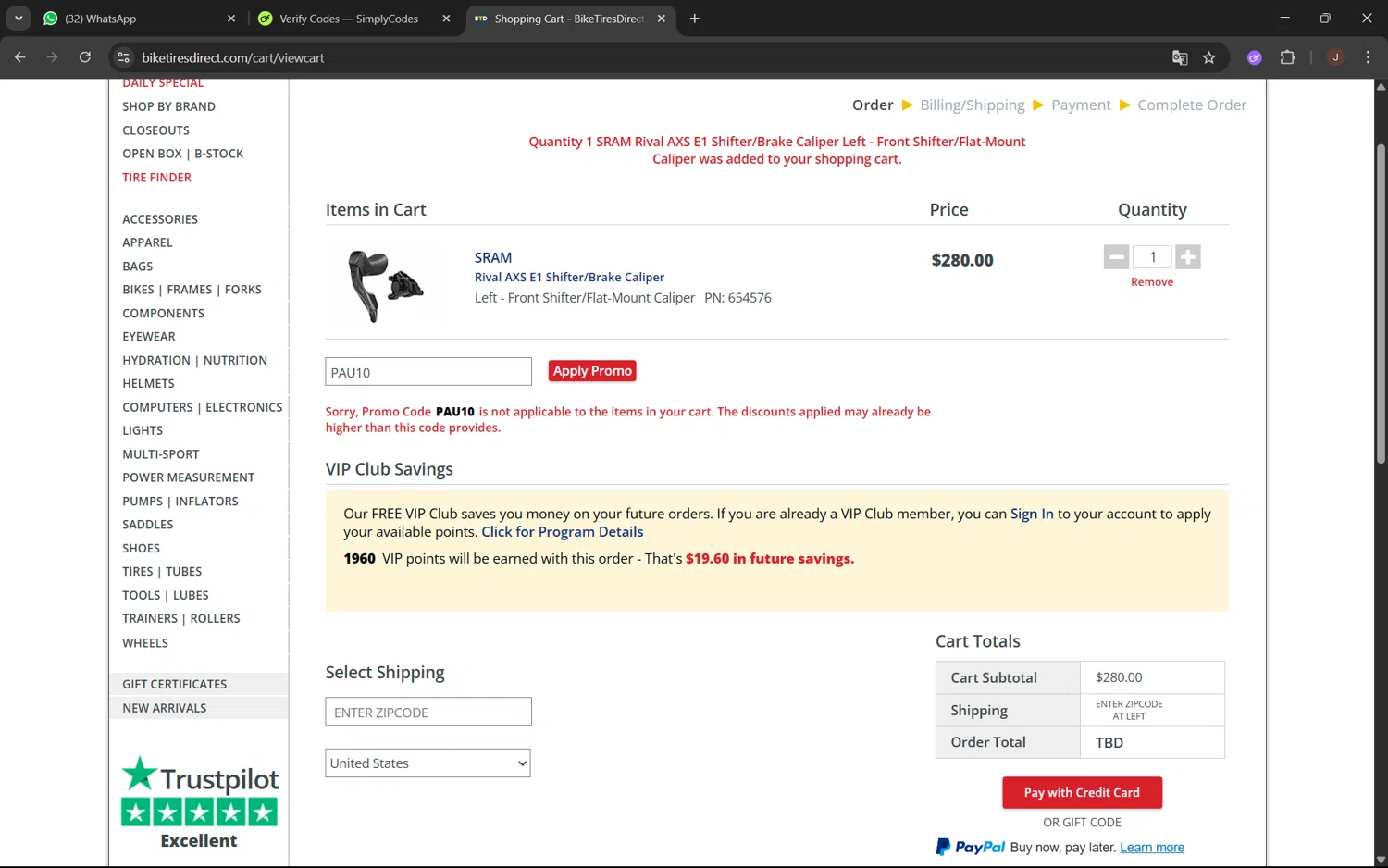This screenshot has height=868, width=1388.
Task: Click the SRAM shifter product thumbnail
Action: [x=385, y=285]
